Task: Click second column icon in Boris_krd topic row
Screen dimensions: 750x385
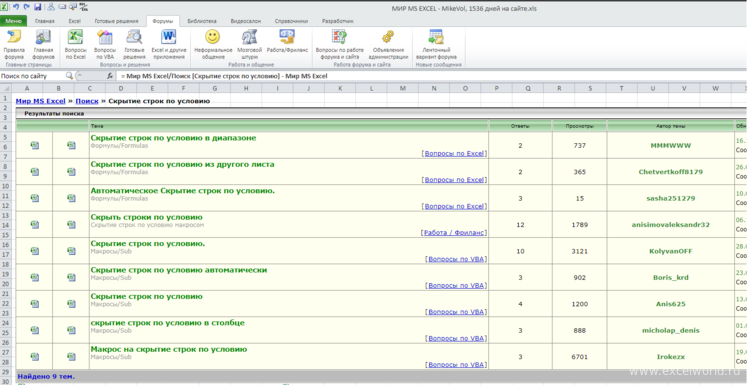Action: pyautogui.click(x=71, y=277)
